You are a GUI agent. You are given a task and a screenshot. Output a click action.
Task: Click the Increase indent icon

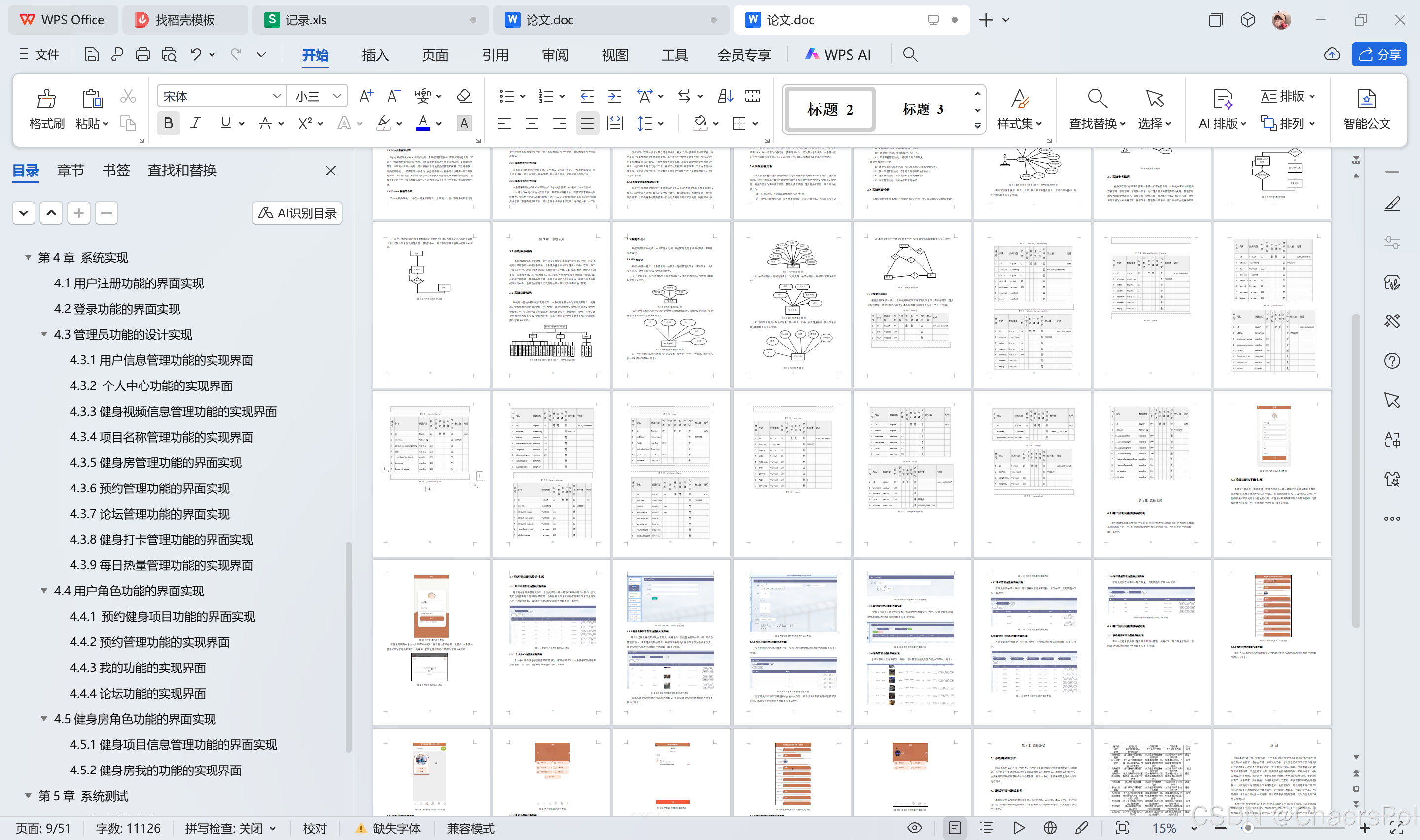615,96
